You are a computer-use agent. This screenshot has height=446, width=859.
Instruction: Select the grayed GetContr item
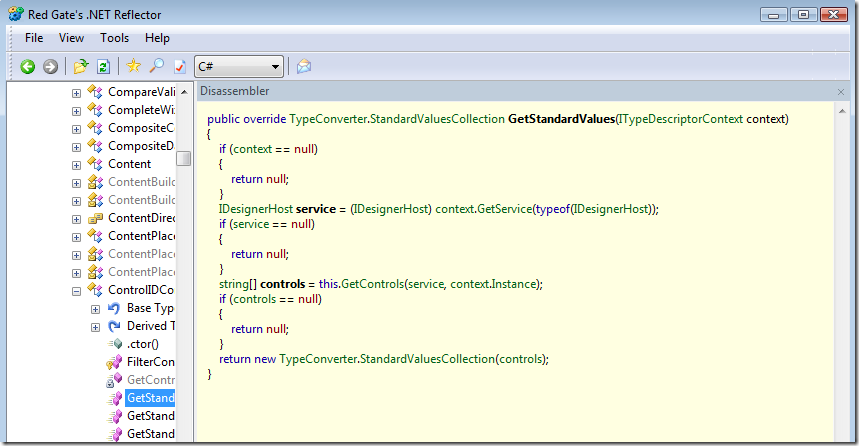[x=151, y=380]
